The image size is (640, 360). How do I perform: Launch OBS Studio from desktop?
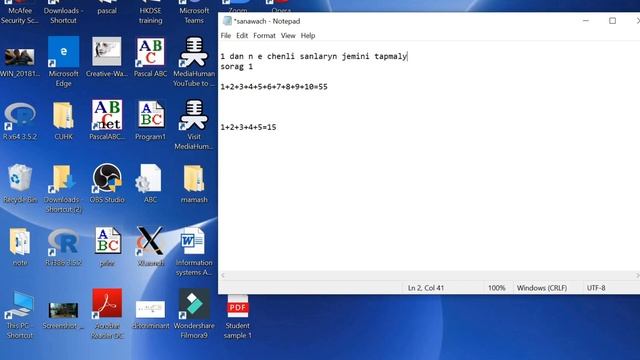coord(107,178)
